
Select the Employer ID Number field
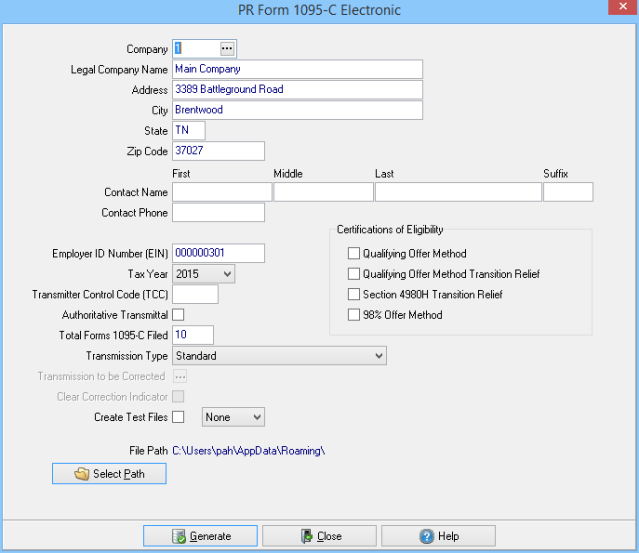(218, 253)
